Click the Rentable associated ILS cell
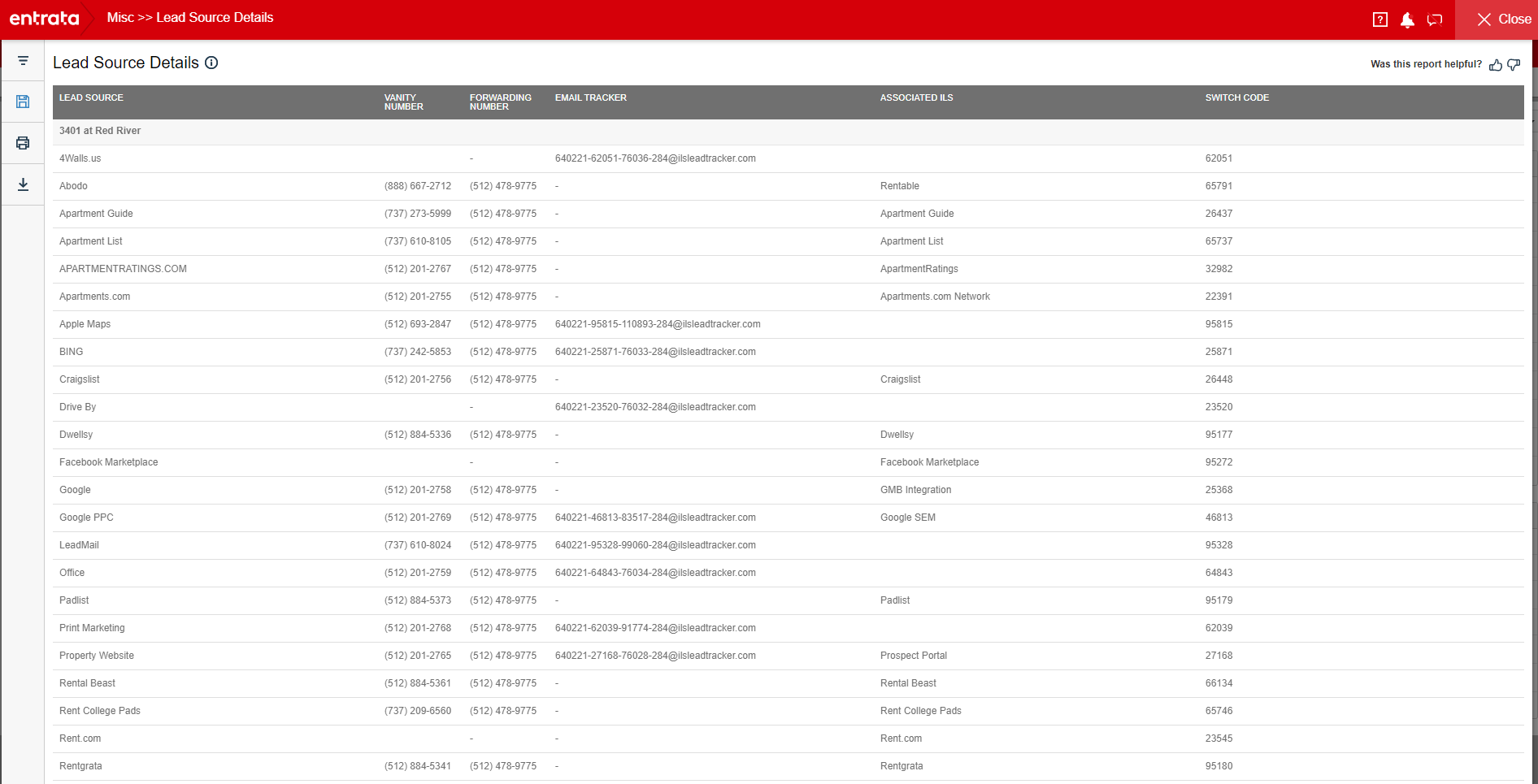This screenshot has width=1538, height=784. tap(900, 186)
